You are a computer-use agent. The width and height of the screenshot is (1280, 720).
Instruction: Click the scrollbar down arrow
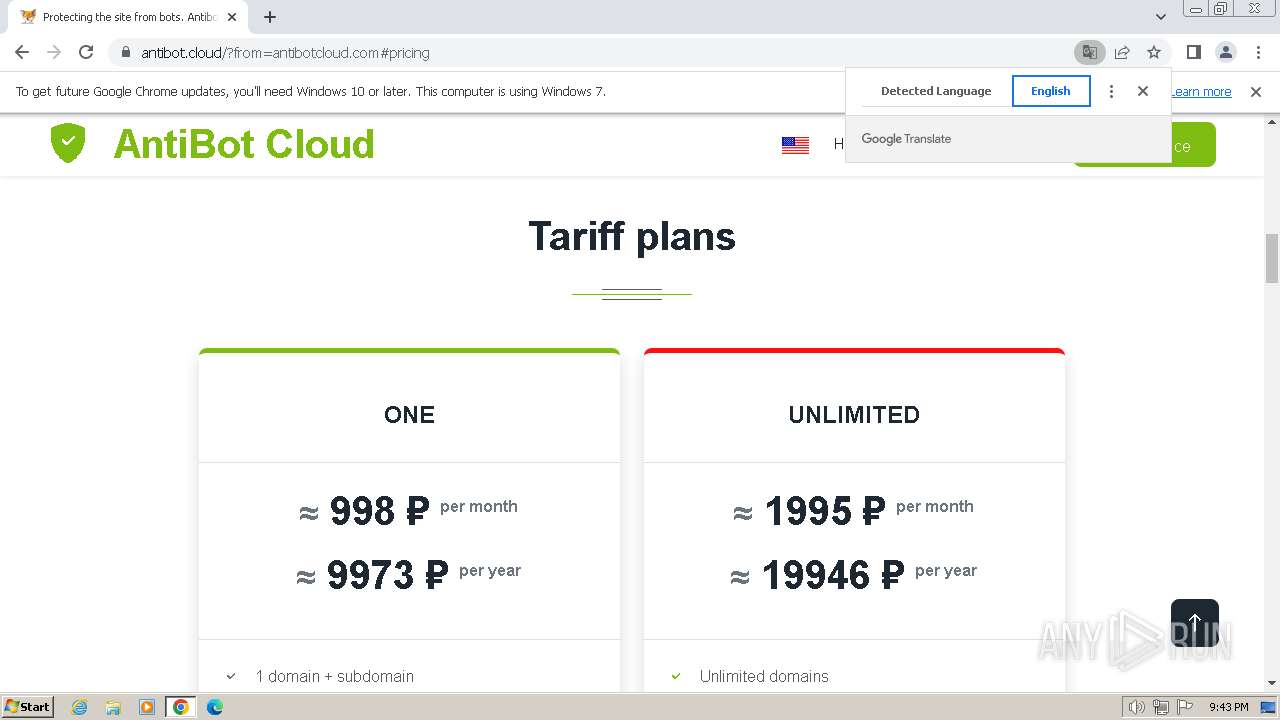(x=1272, y=683)
